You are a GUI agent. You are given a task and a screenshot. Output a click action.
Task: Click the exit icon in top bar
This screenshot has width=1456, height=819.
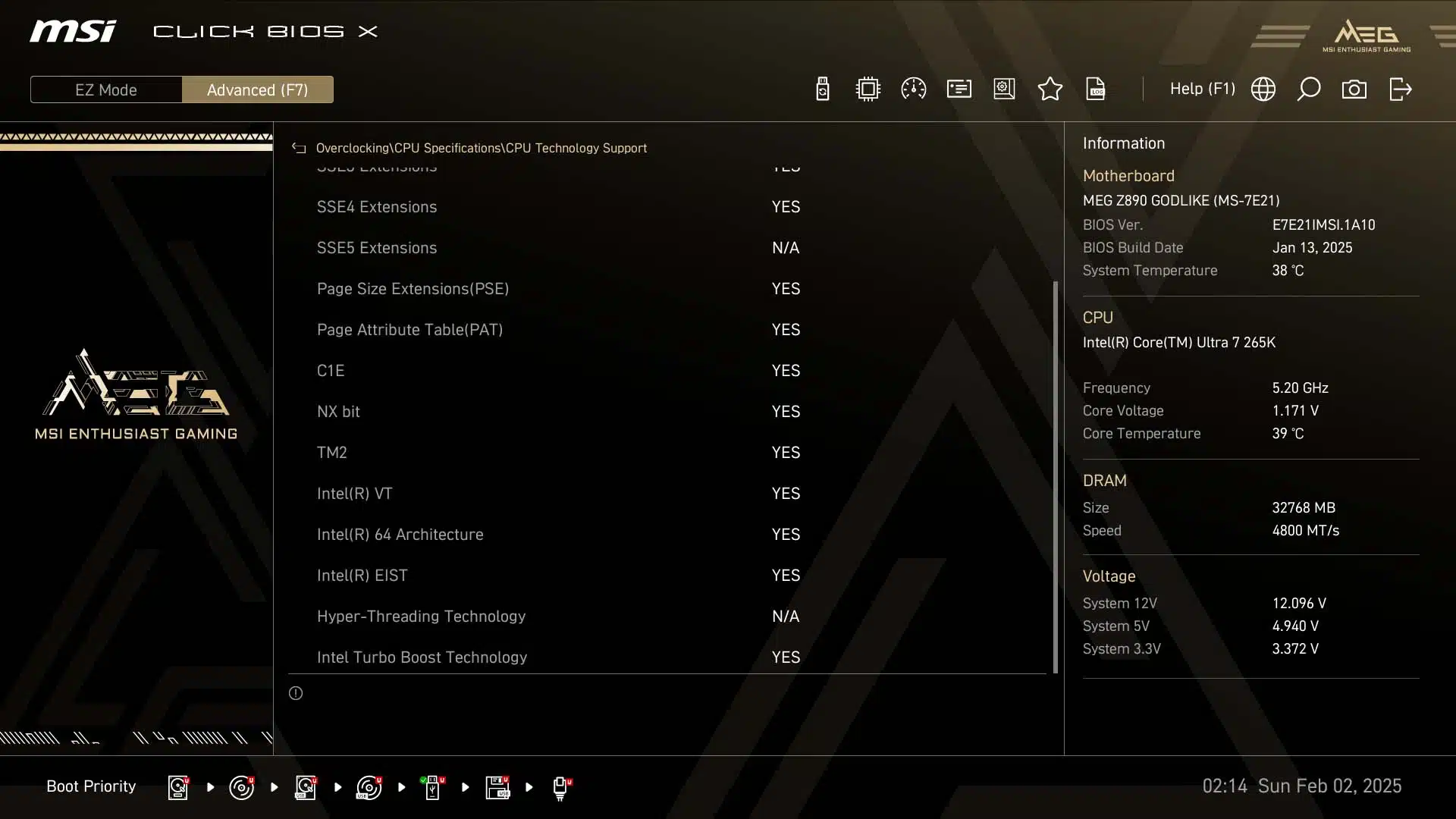pyautogui.click(x=1401, y=89)
